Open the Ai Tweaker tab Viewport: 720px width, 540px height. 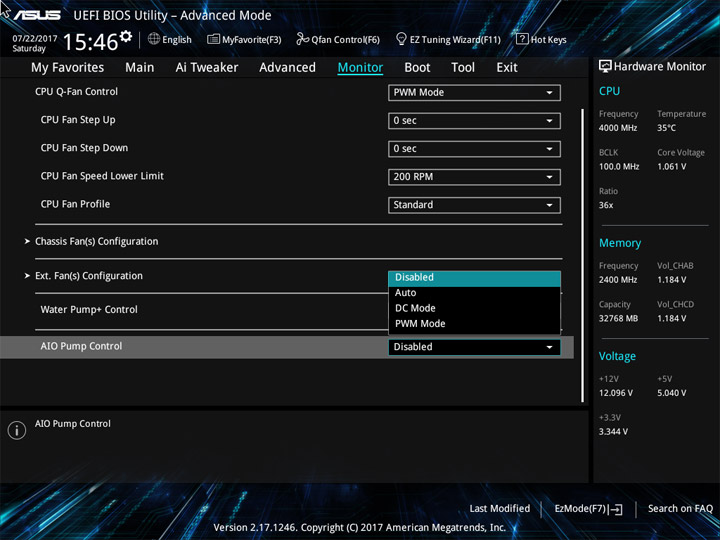(x=207, y=68)
